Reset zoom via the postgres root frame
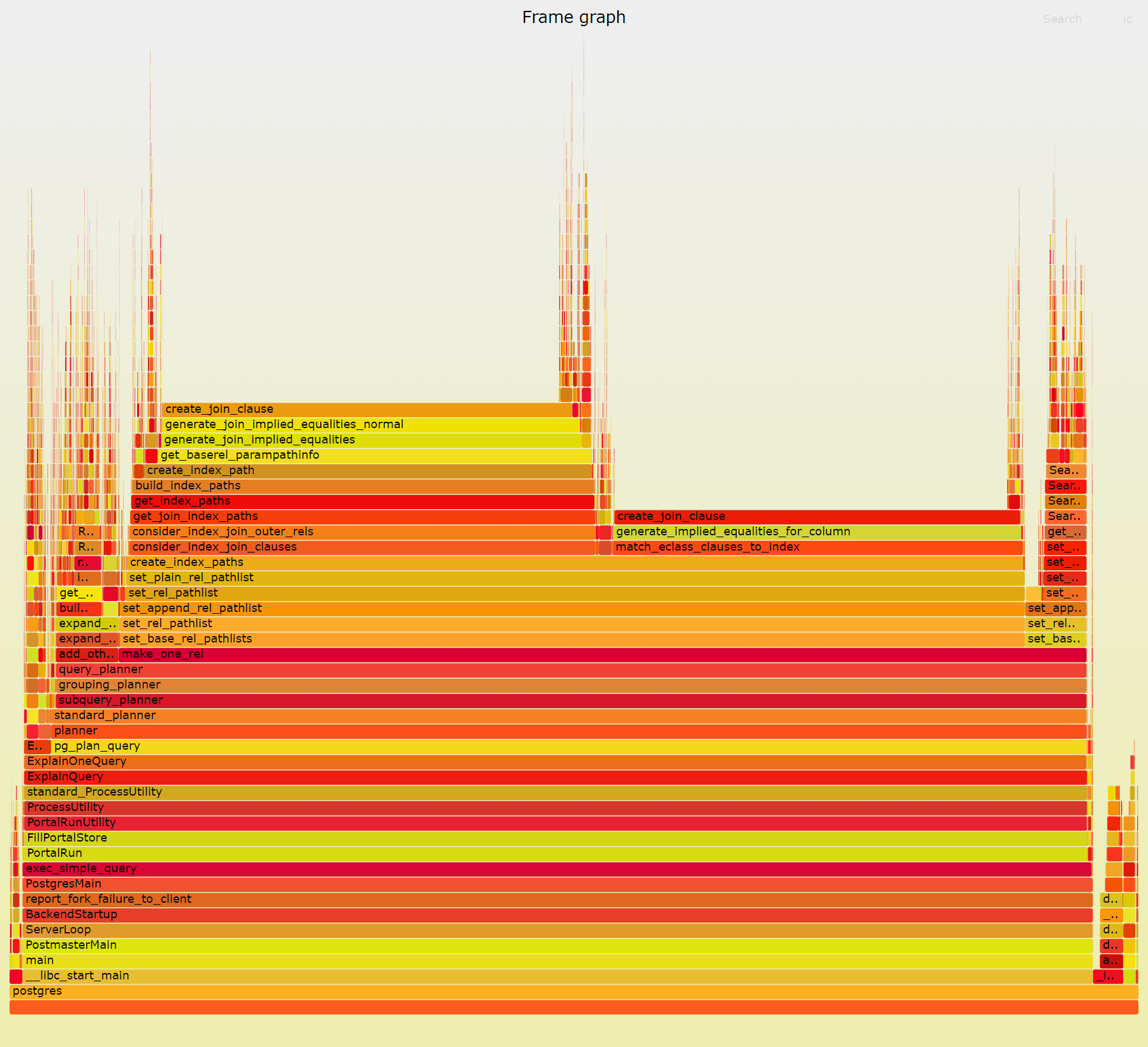Viewport: 1148px width, 1047px height. [x=574, y=991]
